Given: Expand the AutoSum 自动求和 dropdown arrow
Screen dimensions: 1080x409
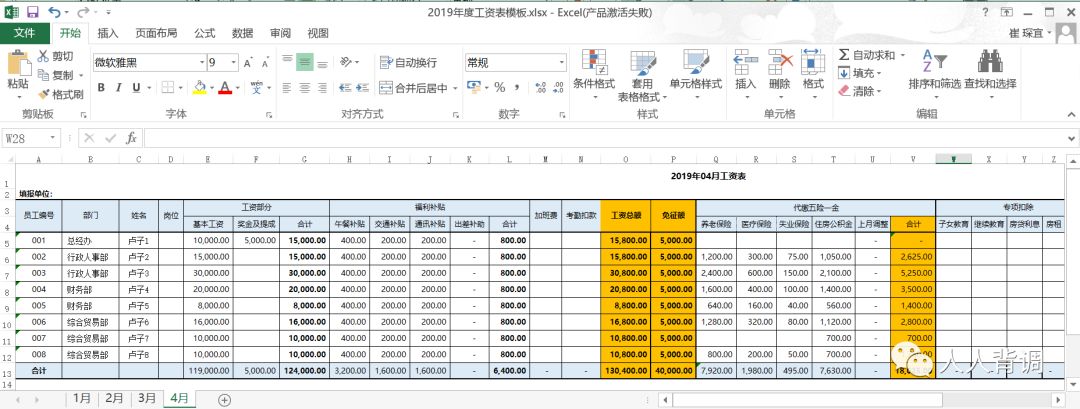Looking at the screenshot, I should pos(902,55).
